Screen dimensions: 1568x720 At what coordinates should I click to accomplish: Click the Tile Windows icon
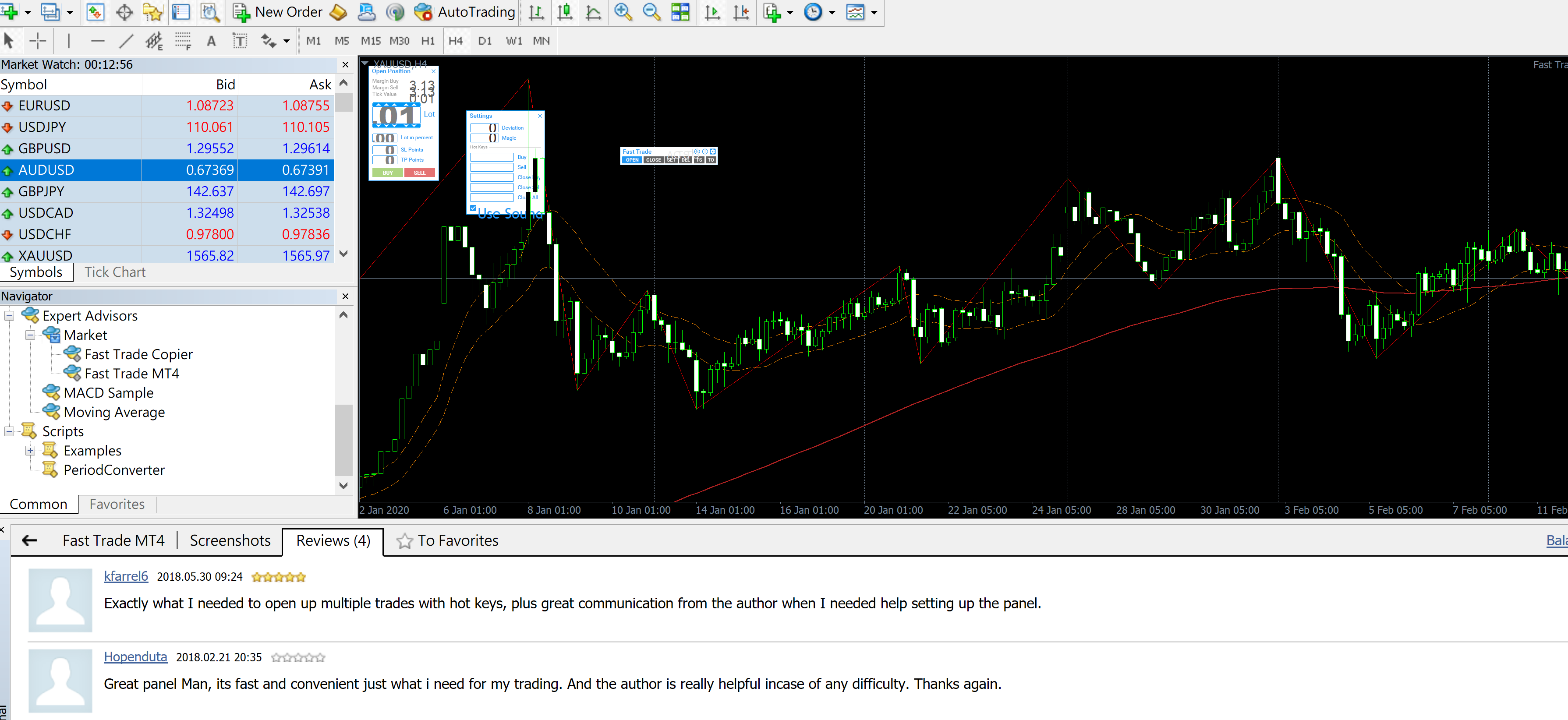[680, 11]
